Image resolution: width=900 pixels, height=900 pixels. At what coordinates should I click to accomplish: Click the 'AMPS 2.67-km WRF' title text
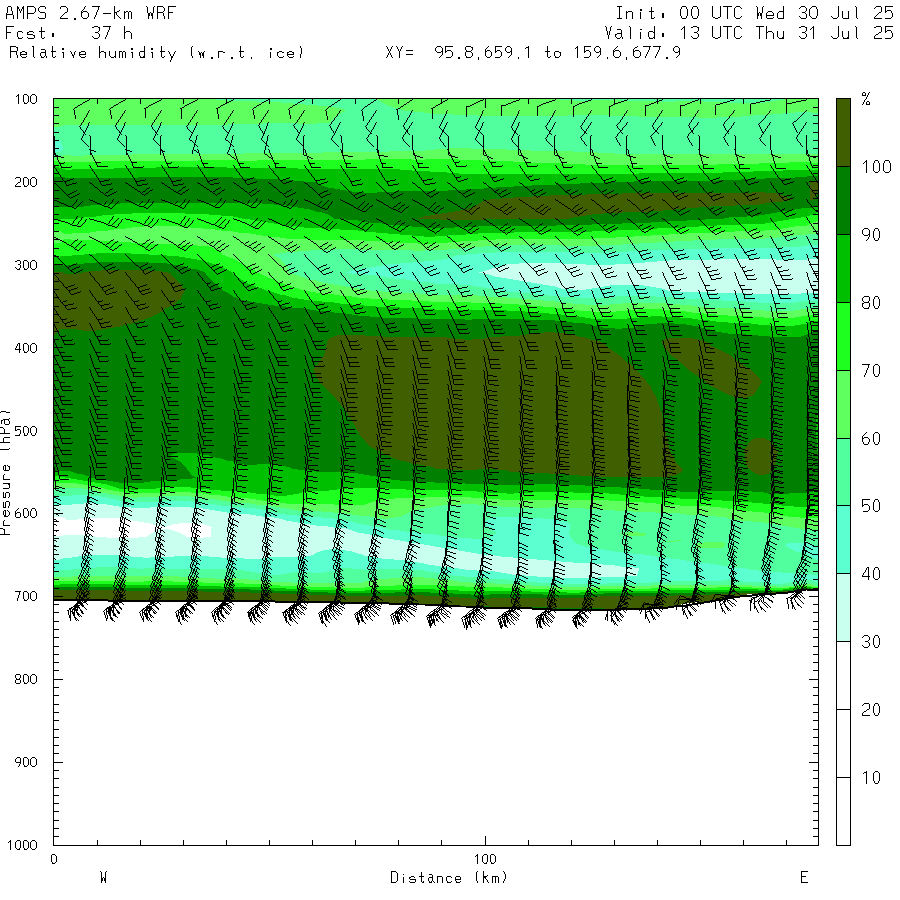click(90, 13)
